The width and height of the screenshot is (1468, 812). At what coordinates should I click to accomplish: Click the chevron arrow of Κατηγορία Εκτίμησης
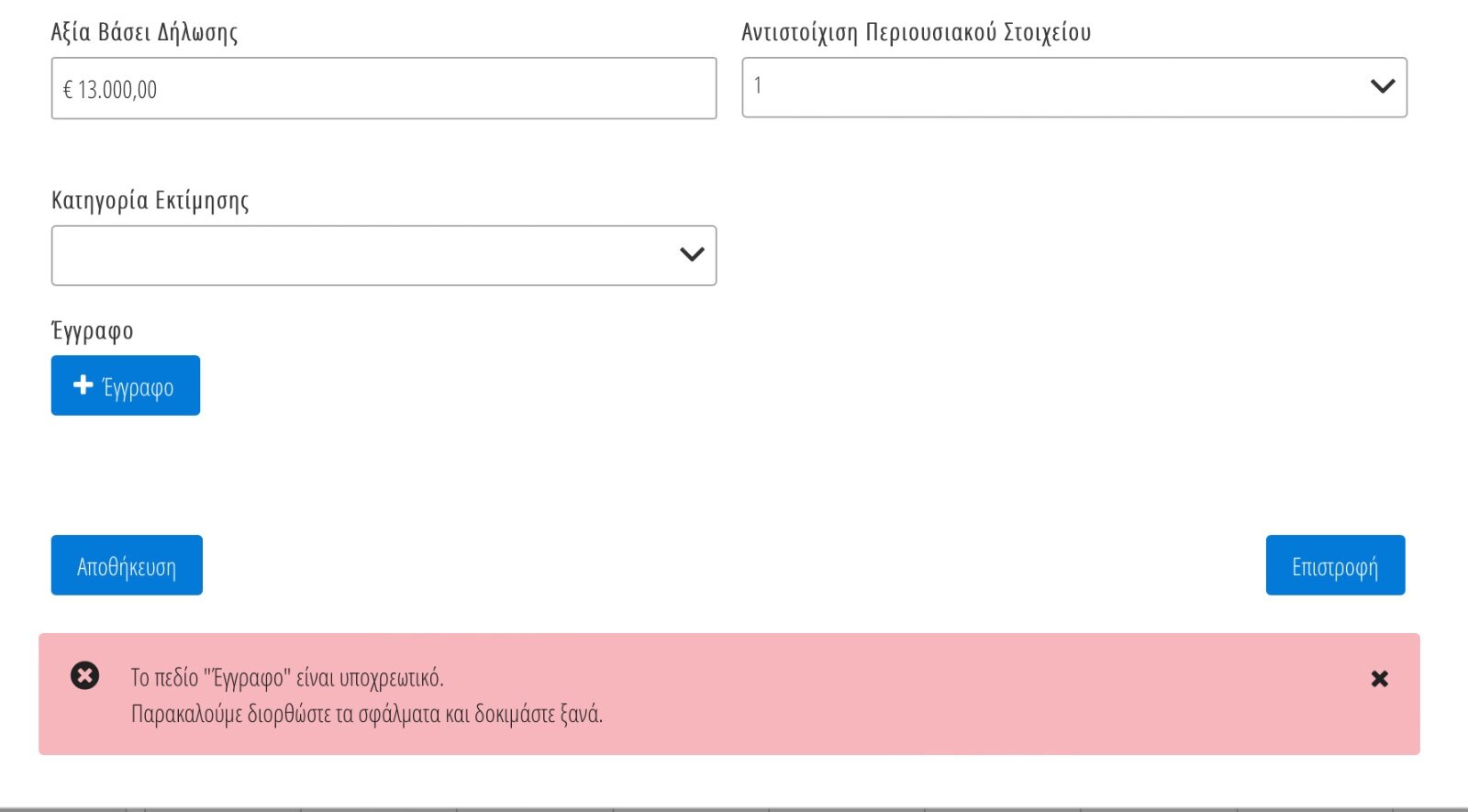coord(692,254)
